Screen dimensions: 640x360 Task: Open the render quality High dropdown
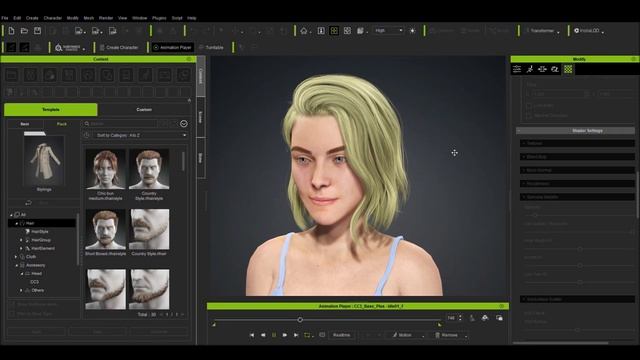pyautogui.click(x=389, y=31)
